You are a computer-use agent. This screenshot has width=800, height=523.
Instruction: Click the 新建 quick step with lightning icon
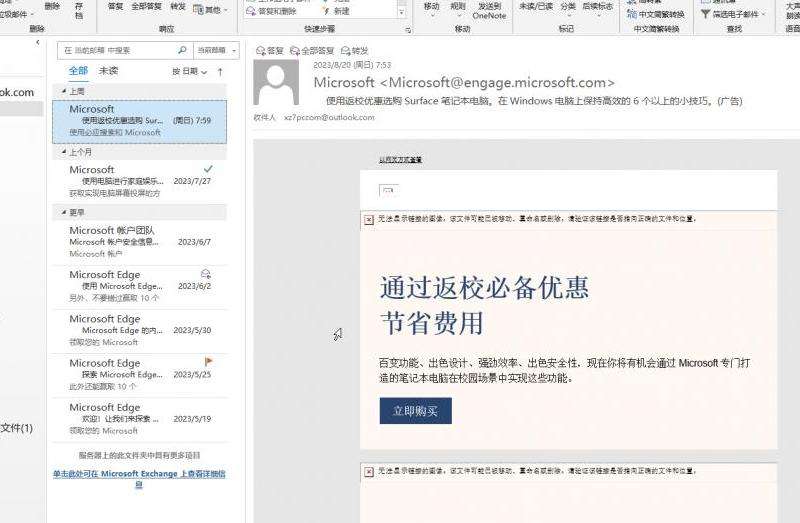(x=336, y=11)
